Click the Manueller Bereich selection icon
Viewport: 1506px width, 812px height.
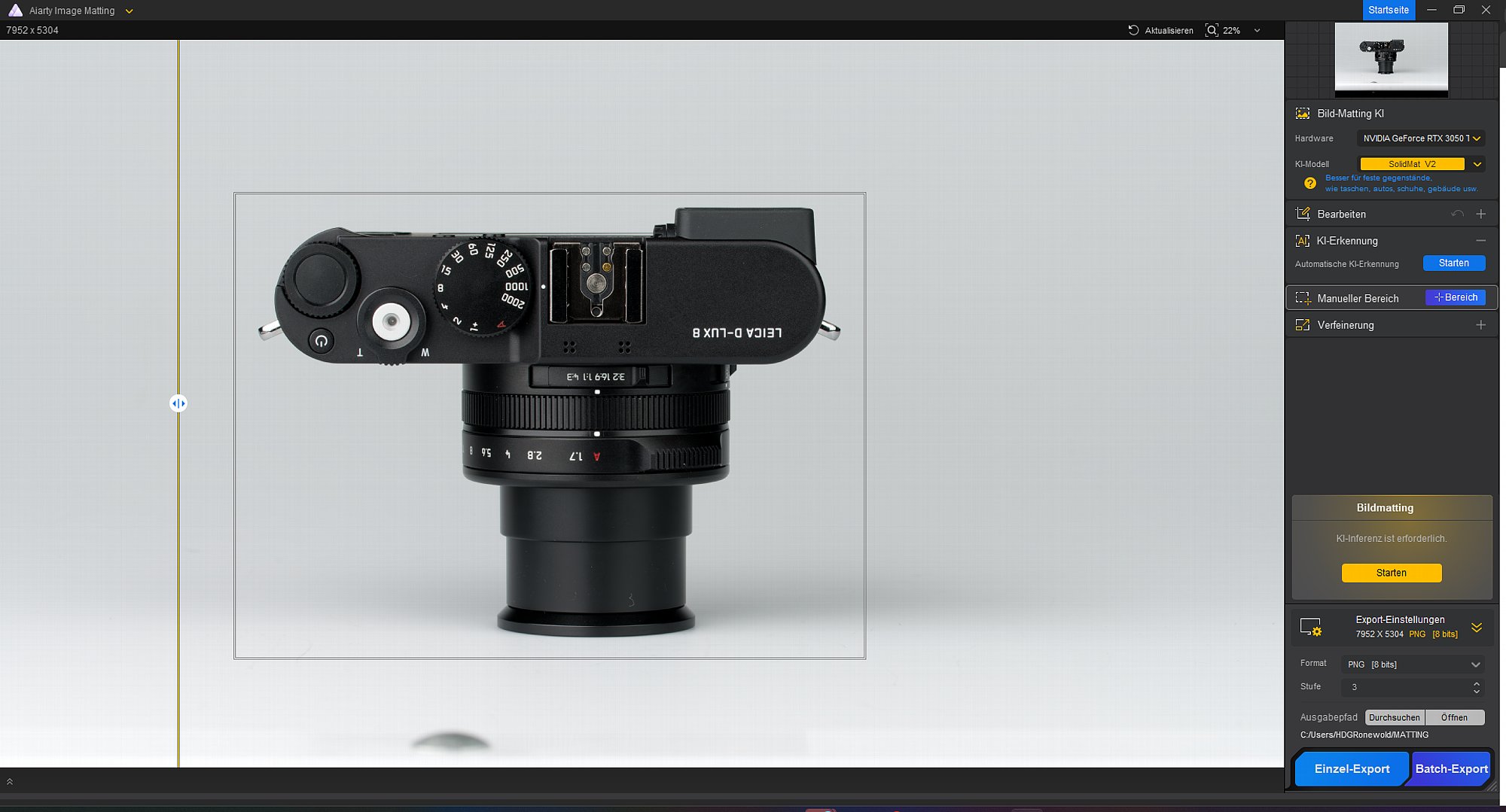tap(1302, 298)
